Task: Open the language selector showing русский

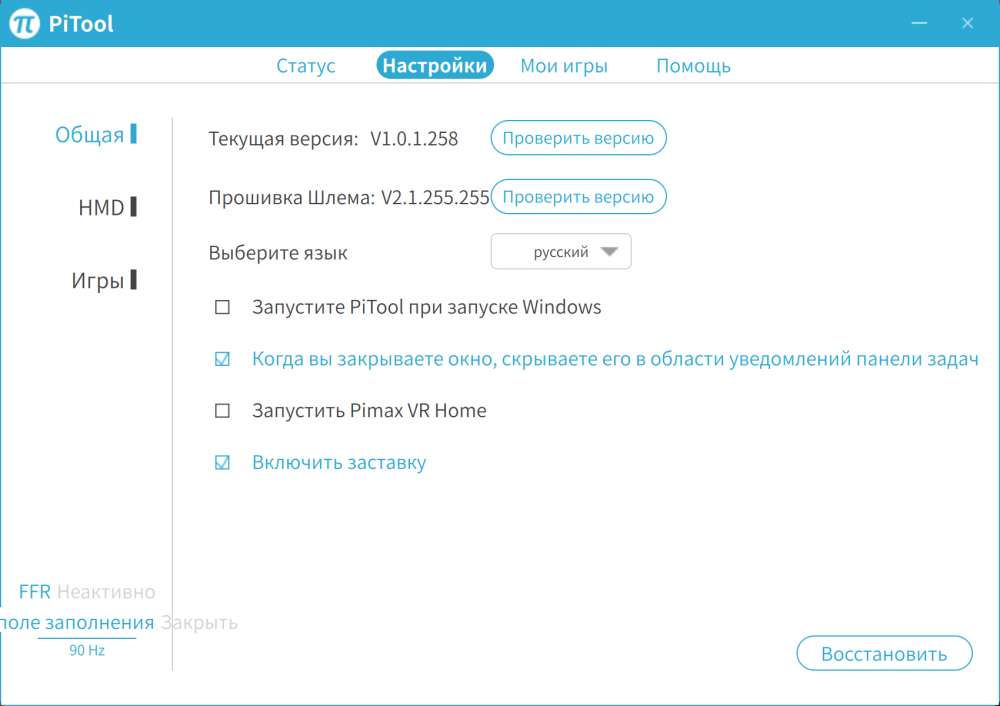Action: (x=560, y=251)
